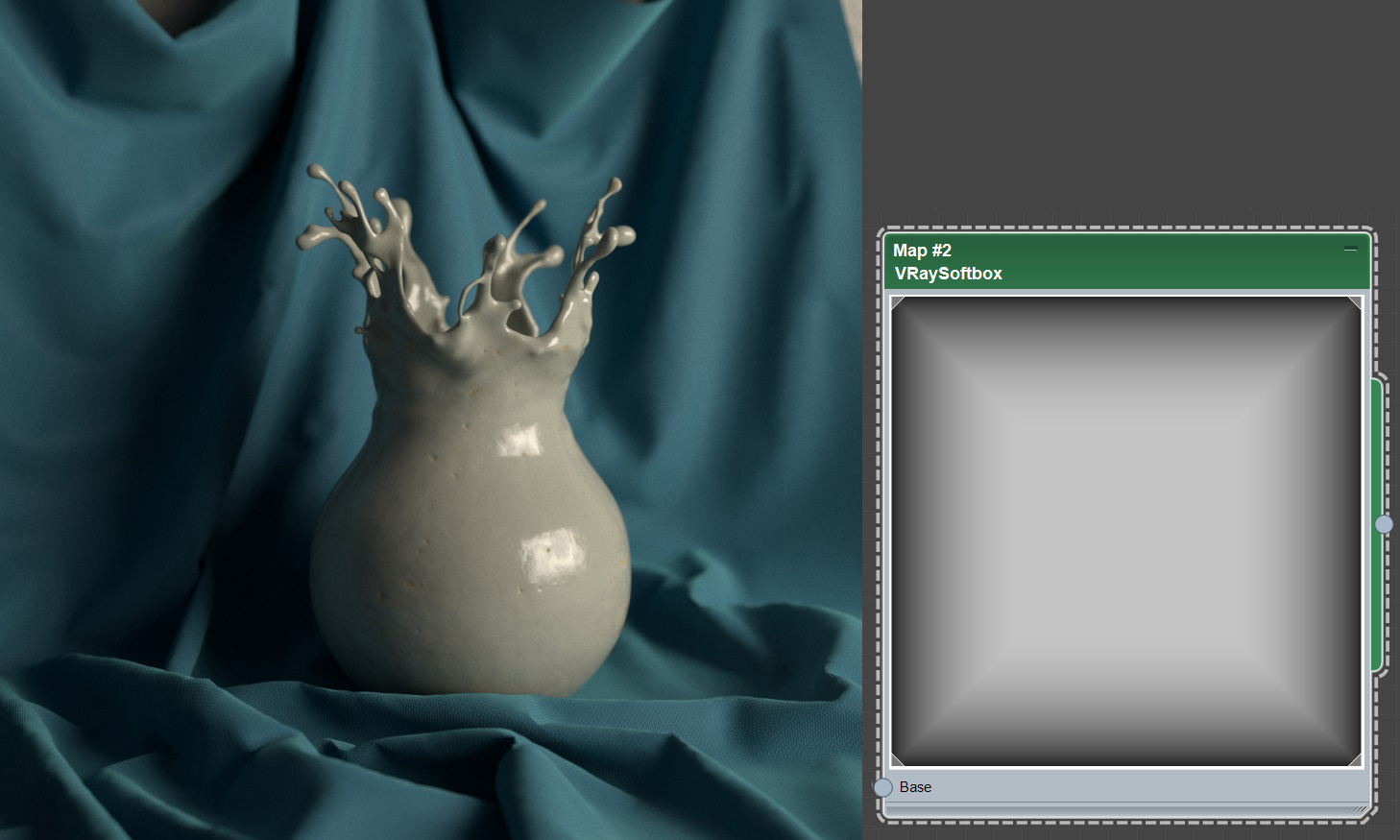Collapse the Map #2 node using the minus icon
This screenshot has width=1400, height=840.
1352,248
